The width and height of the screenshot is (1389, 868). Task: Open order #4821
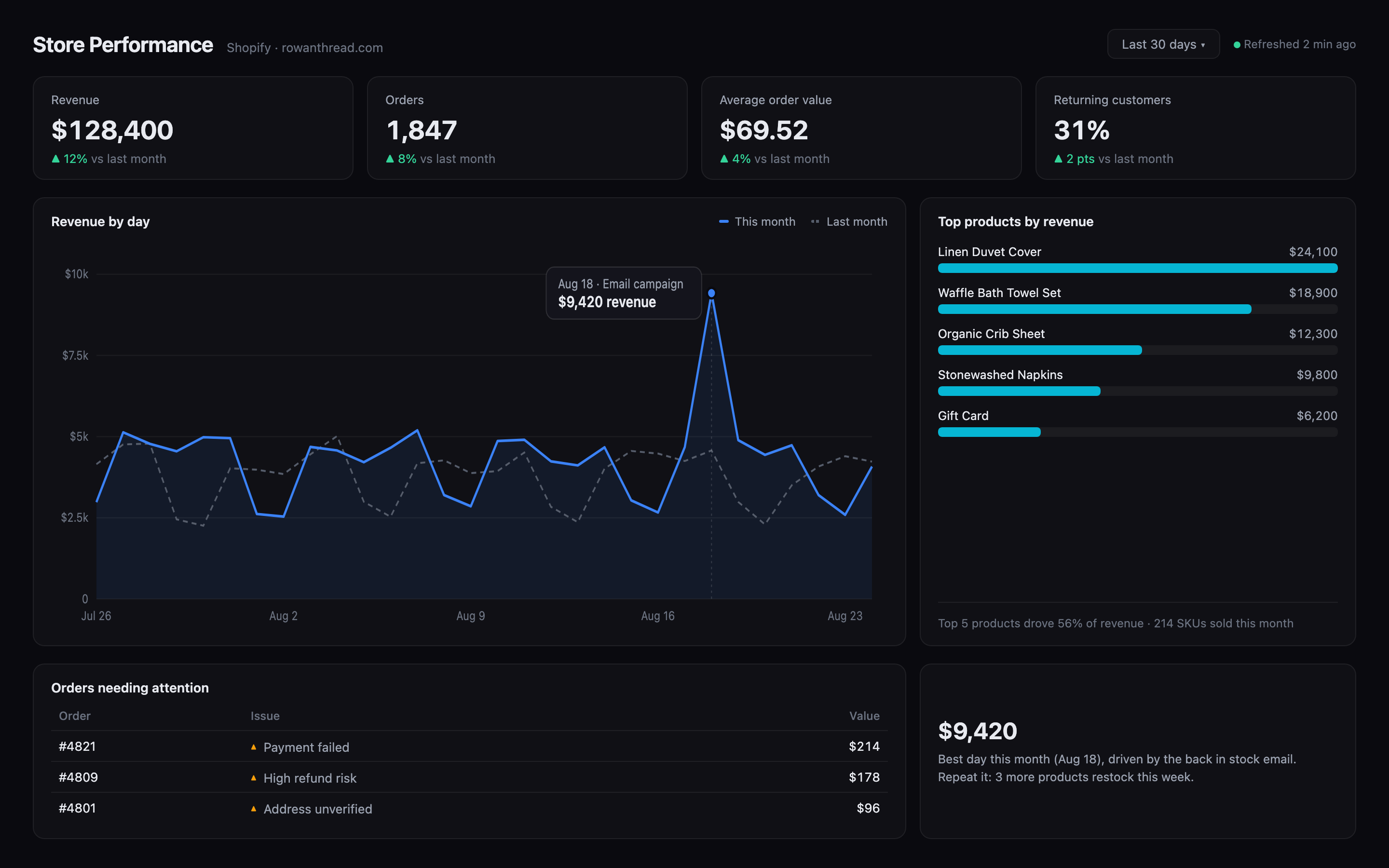point(77,746)
